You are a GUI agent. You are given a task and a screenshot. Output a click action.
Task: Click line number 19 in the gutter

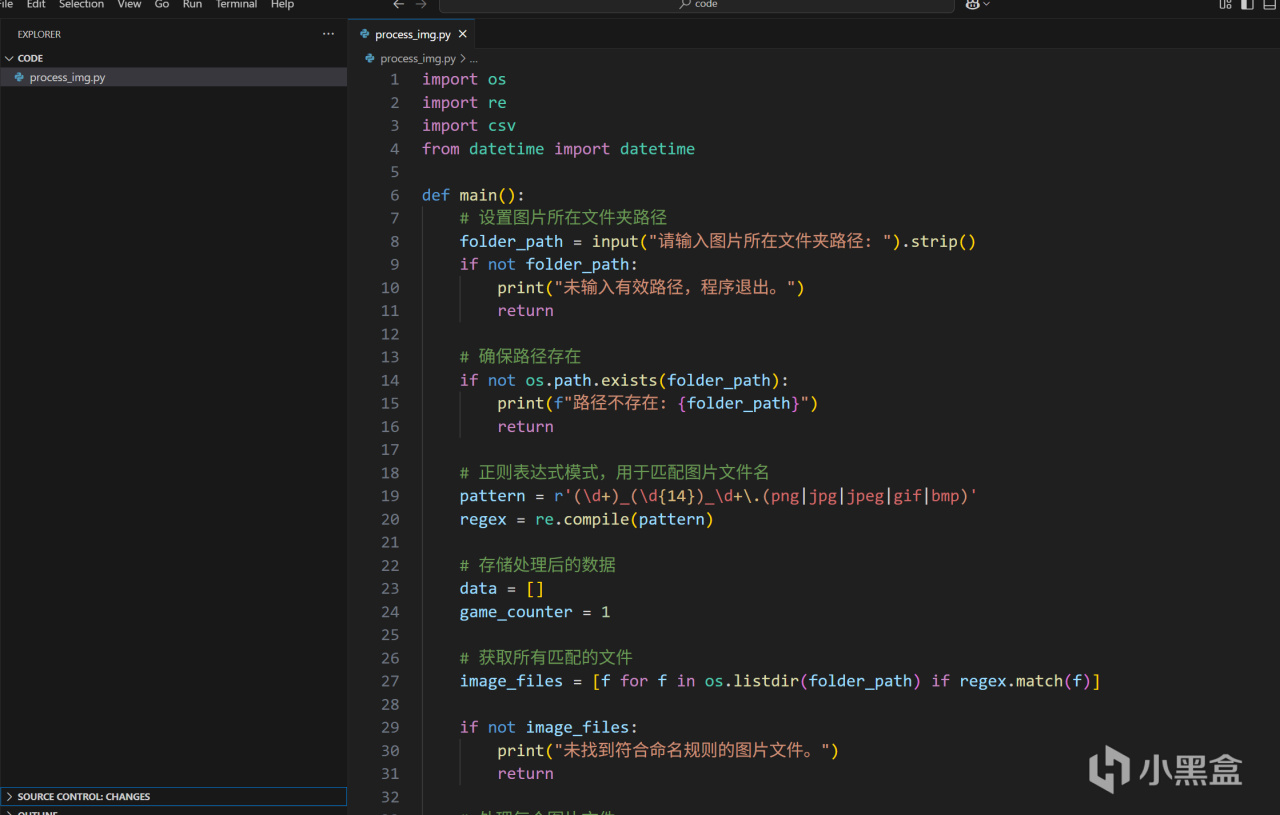coord(390,496)
